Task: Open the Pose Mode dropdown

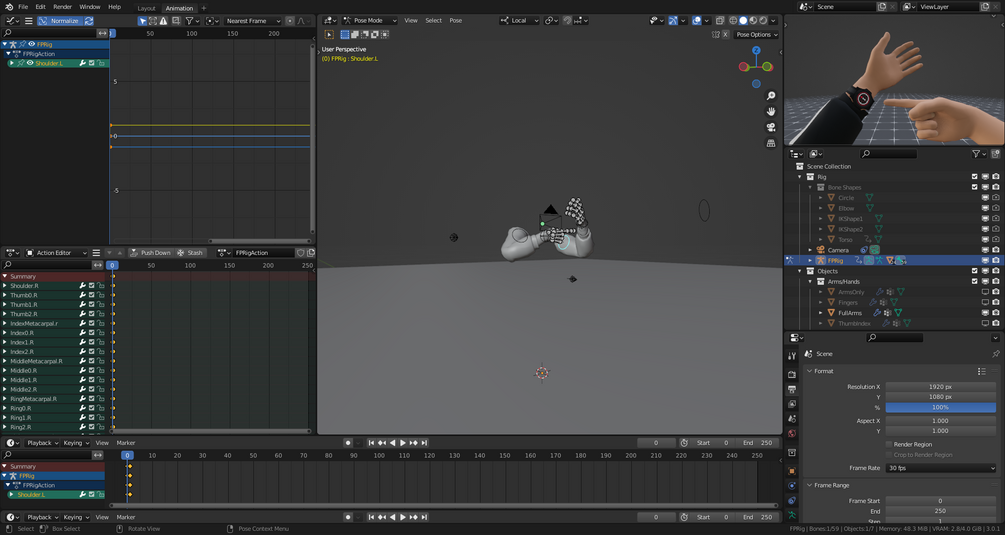Action: (370, 21)
